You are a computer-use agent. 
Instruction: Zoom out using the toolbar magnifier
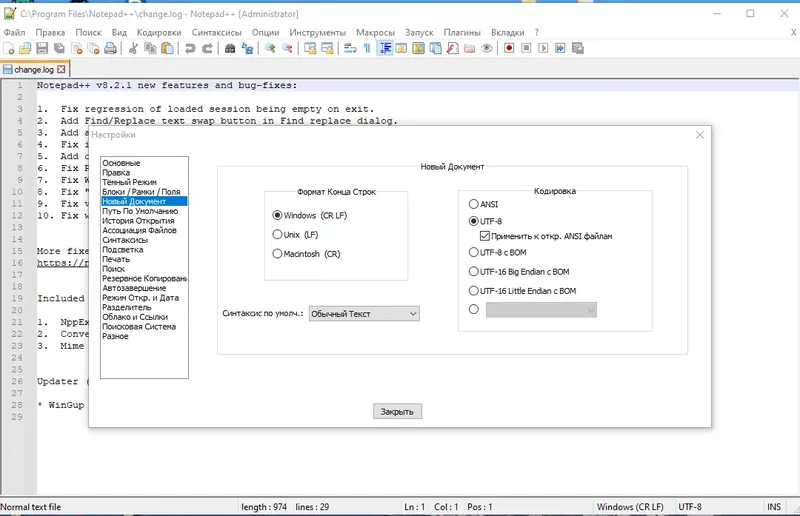pyautogui.click(x=287, y=48)
